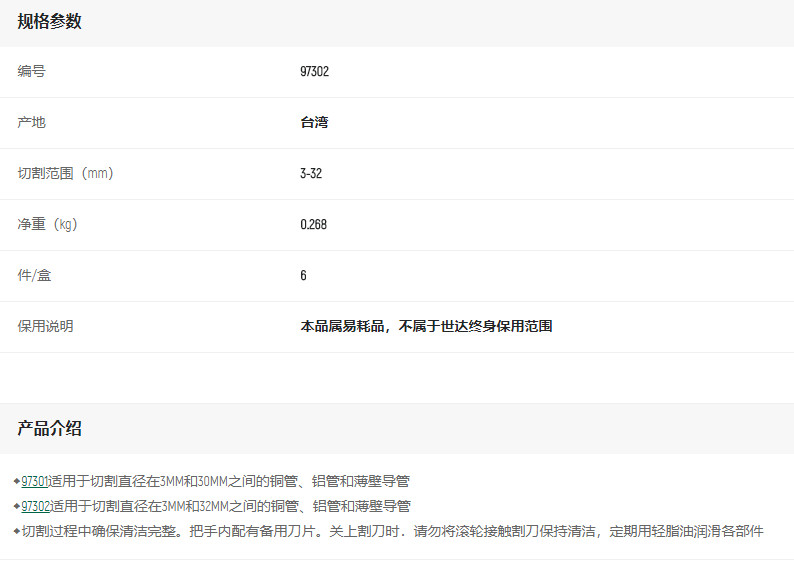Click the 97302 value in the 编号 row
The width and height of the screenshot is (794, 570).
[x=314, y=72]
